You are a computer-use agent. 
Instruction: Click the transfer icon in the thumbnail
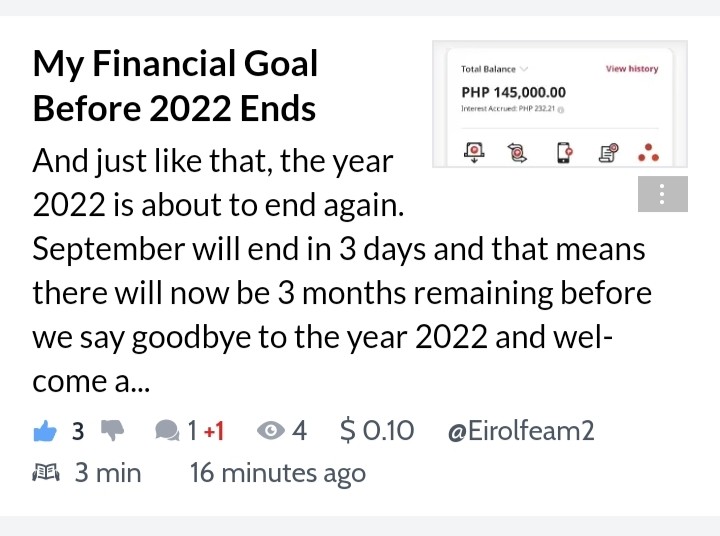tap(517, 152)
